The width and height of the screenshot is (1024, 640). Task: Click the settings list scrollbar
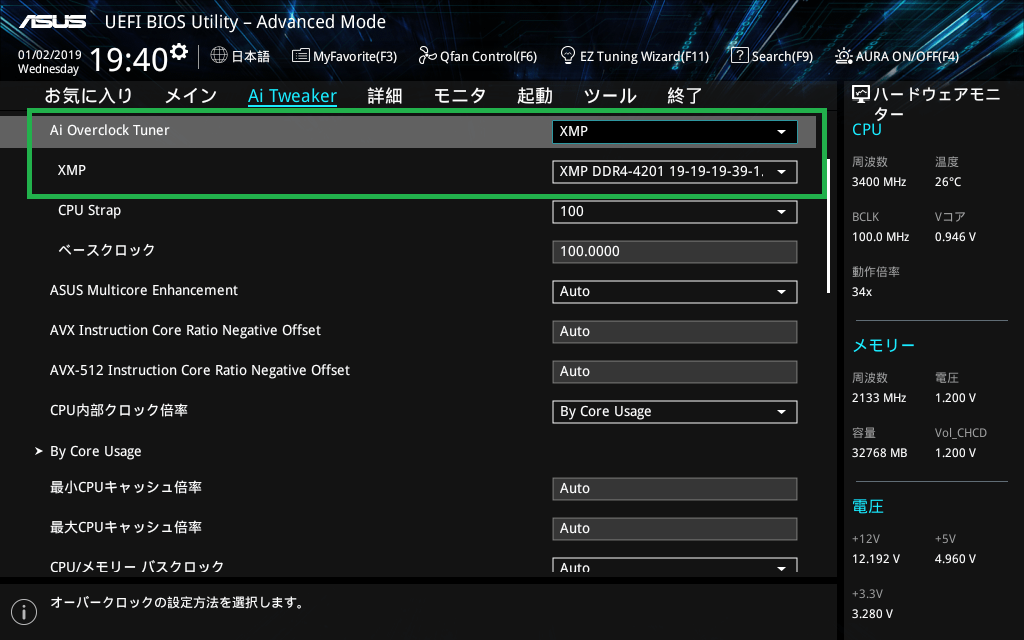(828, 225)
